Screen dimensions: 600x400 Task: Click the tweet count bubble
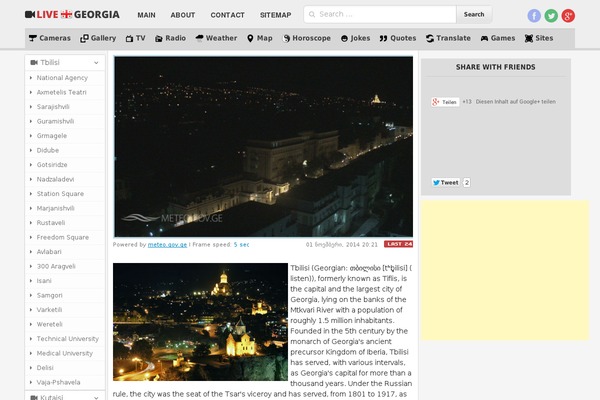466,183
